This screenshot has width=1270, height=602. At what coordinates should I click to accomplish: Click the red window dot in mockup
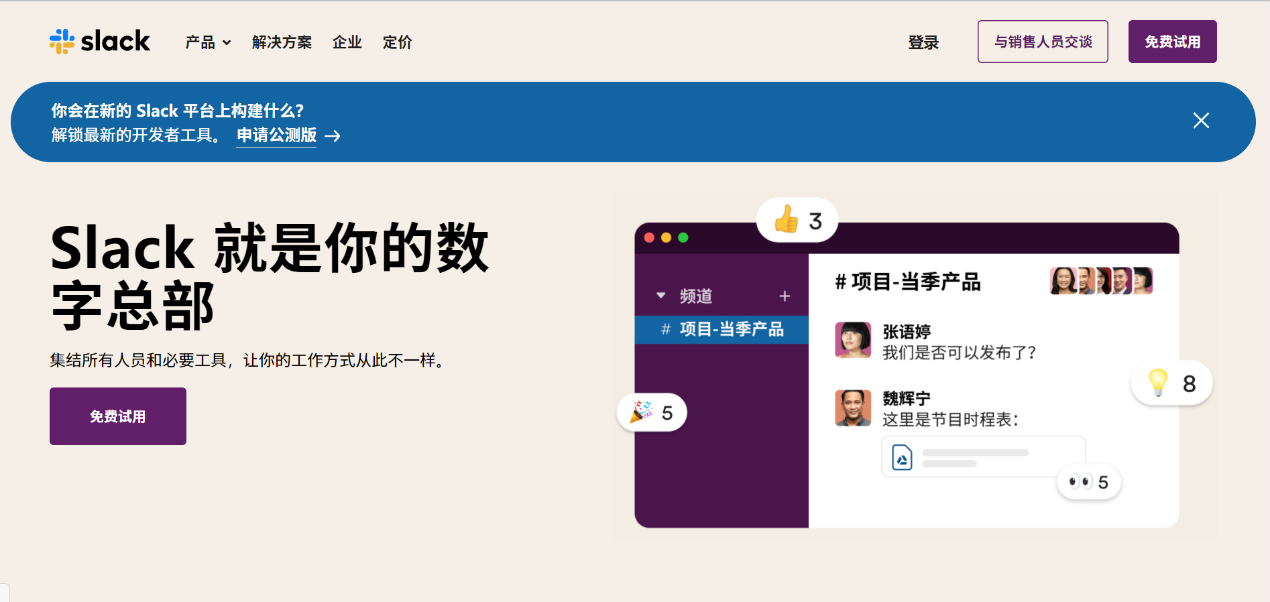pos(649,238)
